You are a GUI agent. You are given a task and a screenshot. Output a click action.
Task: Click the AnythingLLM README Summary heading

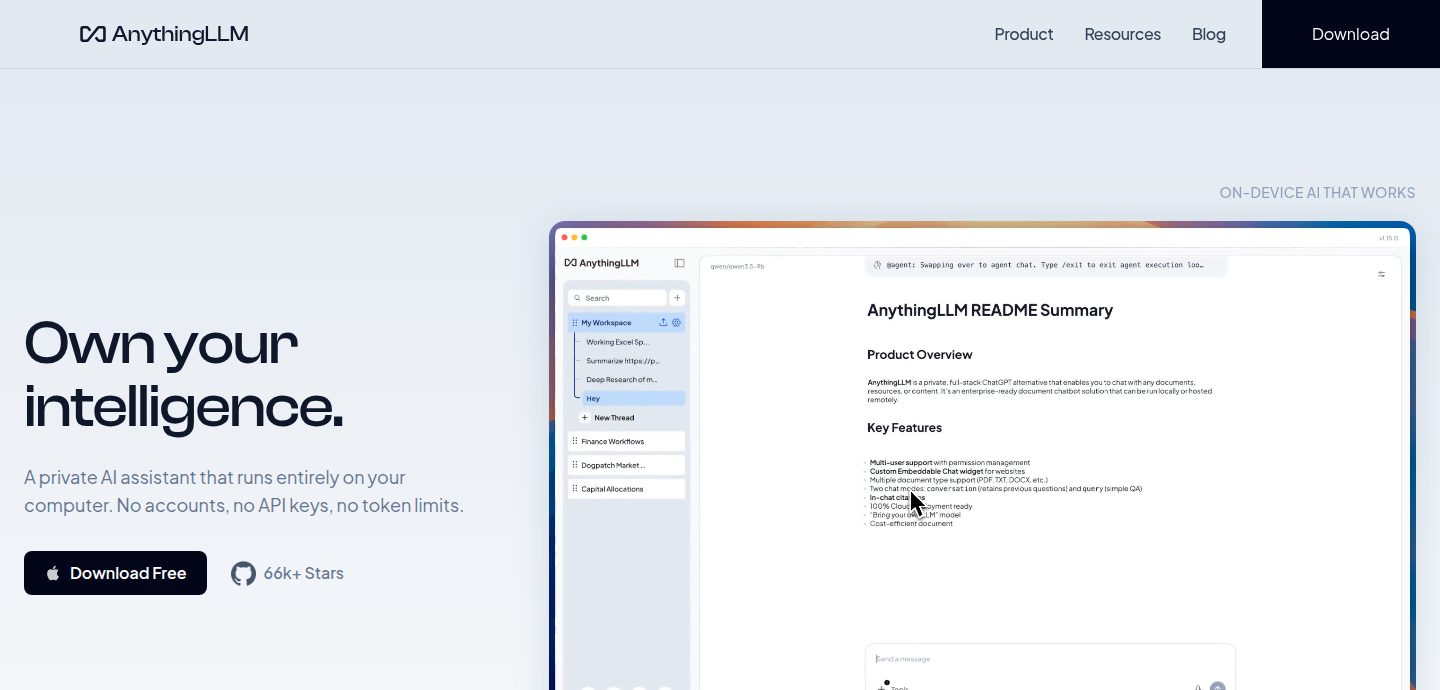pos(990,310)
